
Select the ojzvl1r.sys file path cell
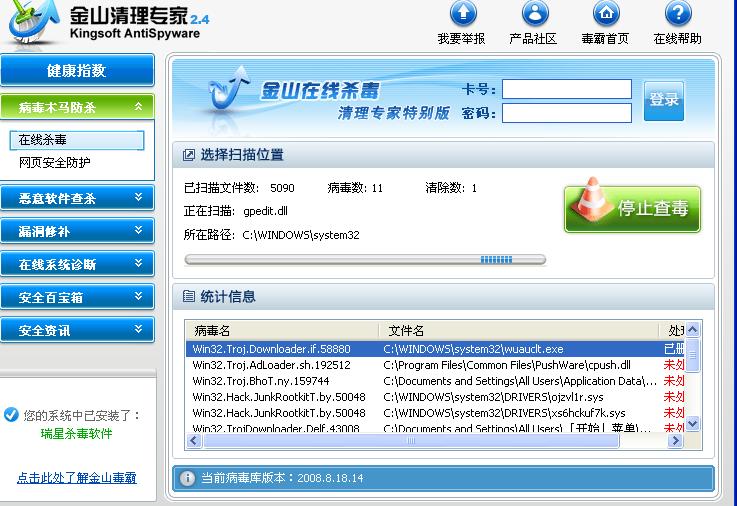click(x=493, y=397)
